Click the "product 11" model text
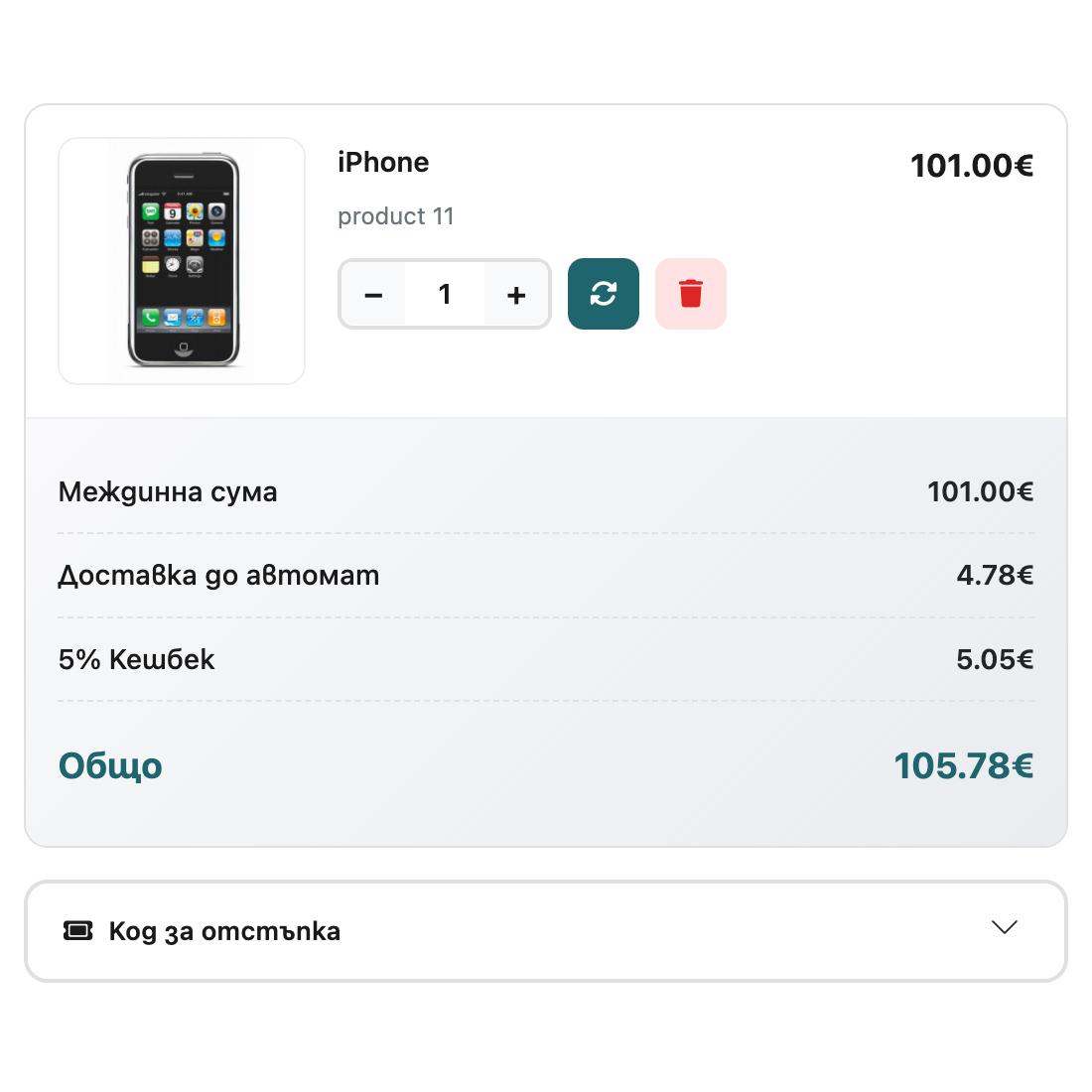This screenshot has width=1092, height=1092. coord(395,216)
